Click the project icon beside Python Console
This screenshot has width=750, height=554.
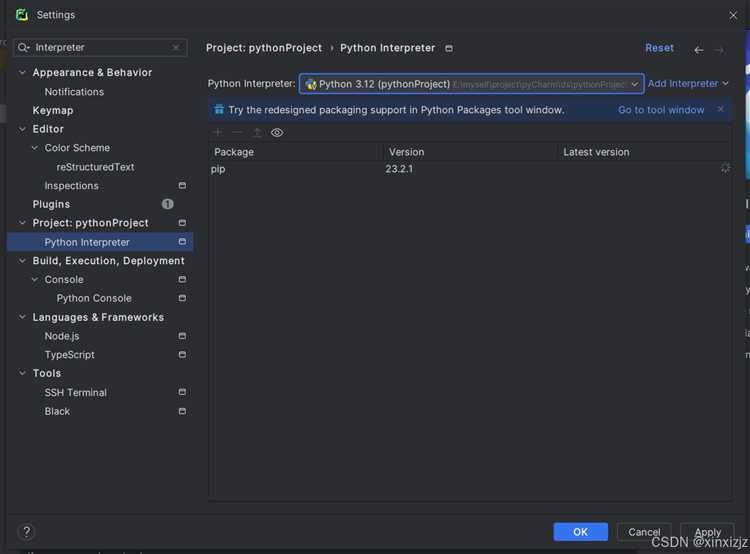(x=182, y=298)
